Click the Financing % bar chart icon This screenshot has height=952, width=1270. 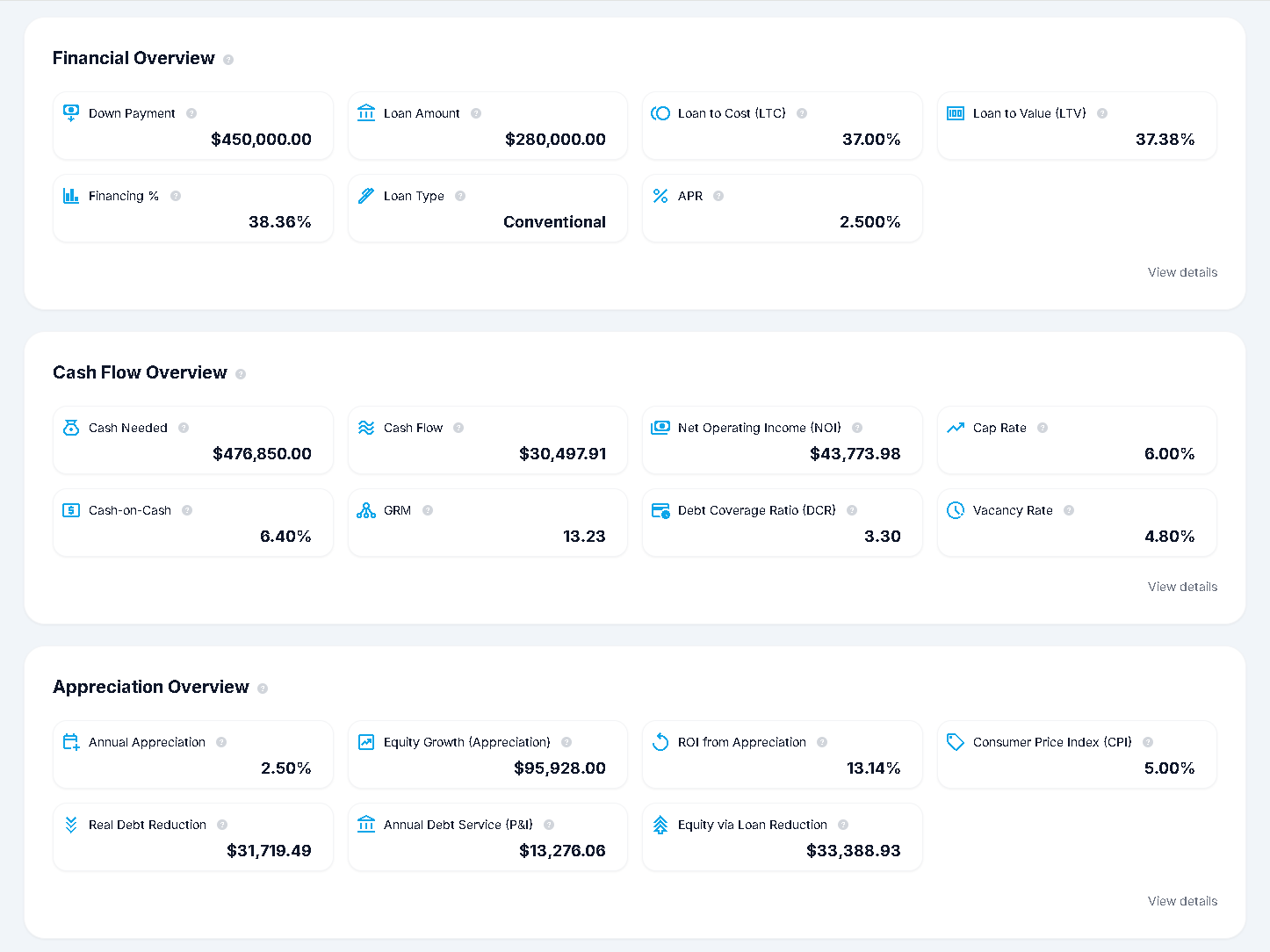coord(71,195)
